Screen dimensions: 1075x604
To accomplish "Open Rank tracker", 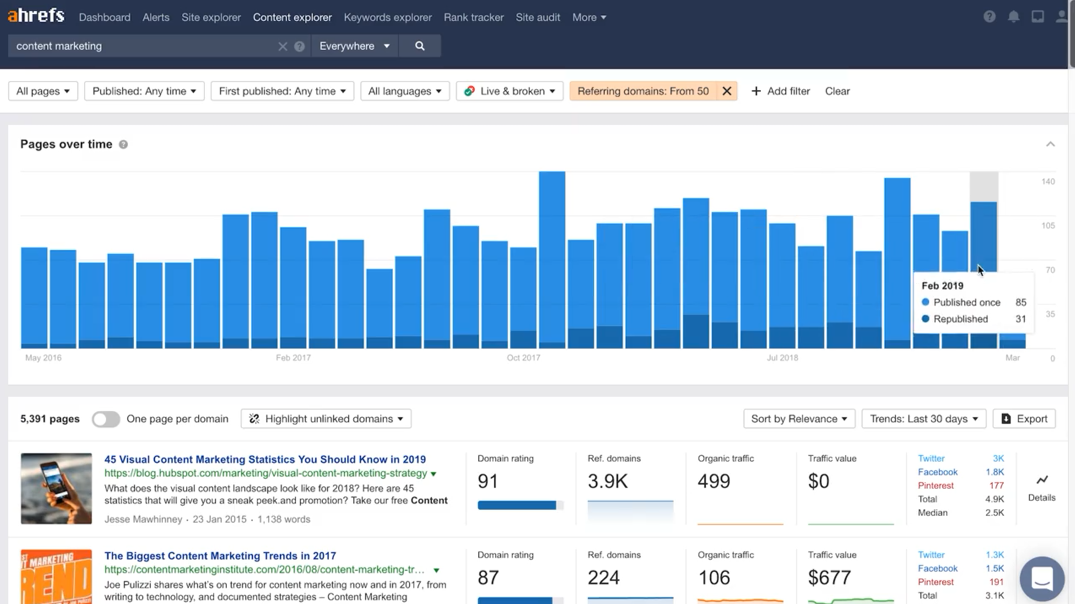I will pos(474,17).
